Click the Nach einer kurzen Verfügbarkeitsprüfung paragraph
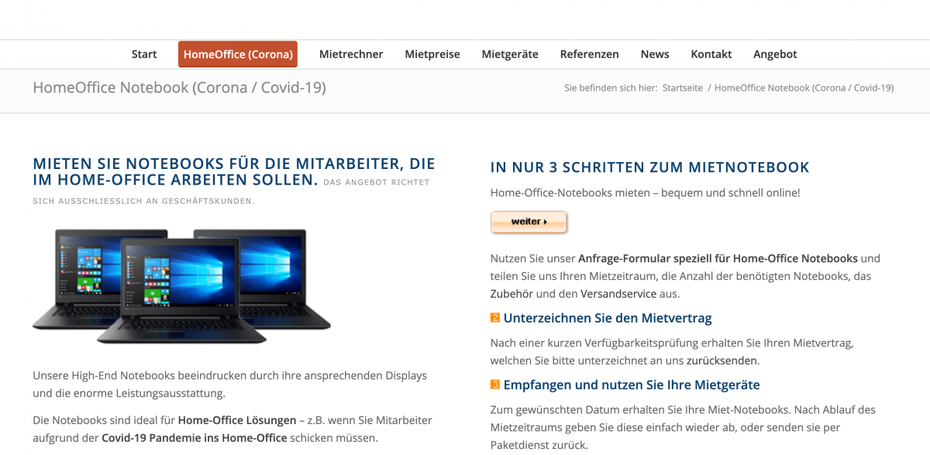The width and height of the screenshot is (930, 455). pos(672,351)
